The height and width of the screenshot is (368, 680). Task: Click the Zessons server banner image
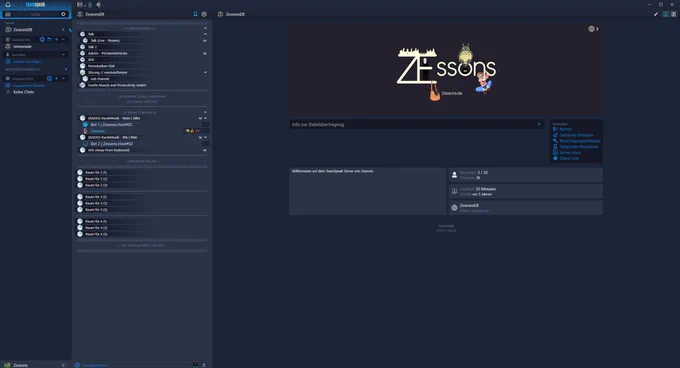tap(446, 70)
